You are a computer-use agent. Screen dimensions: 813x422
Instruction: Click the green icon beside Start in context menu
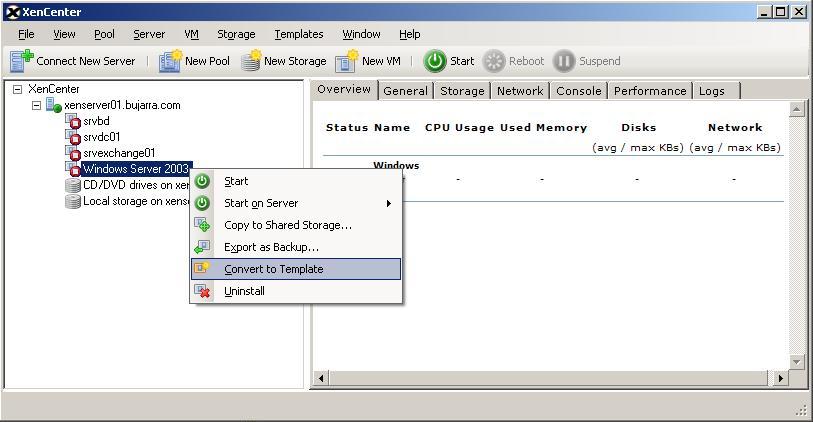(x=202, y=181)
